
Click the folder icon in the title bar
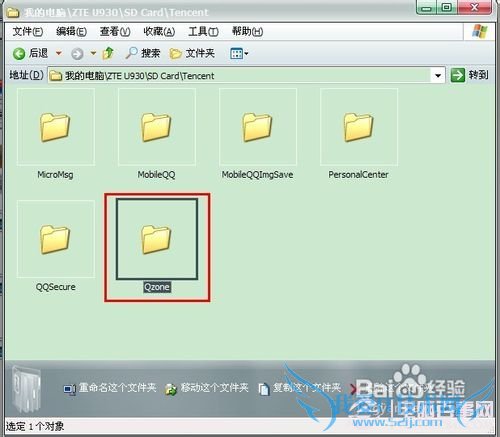pos(13,13)
